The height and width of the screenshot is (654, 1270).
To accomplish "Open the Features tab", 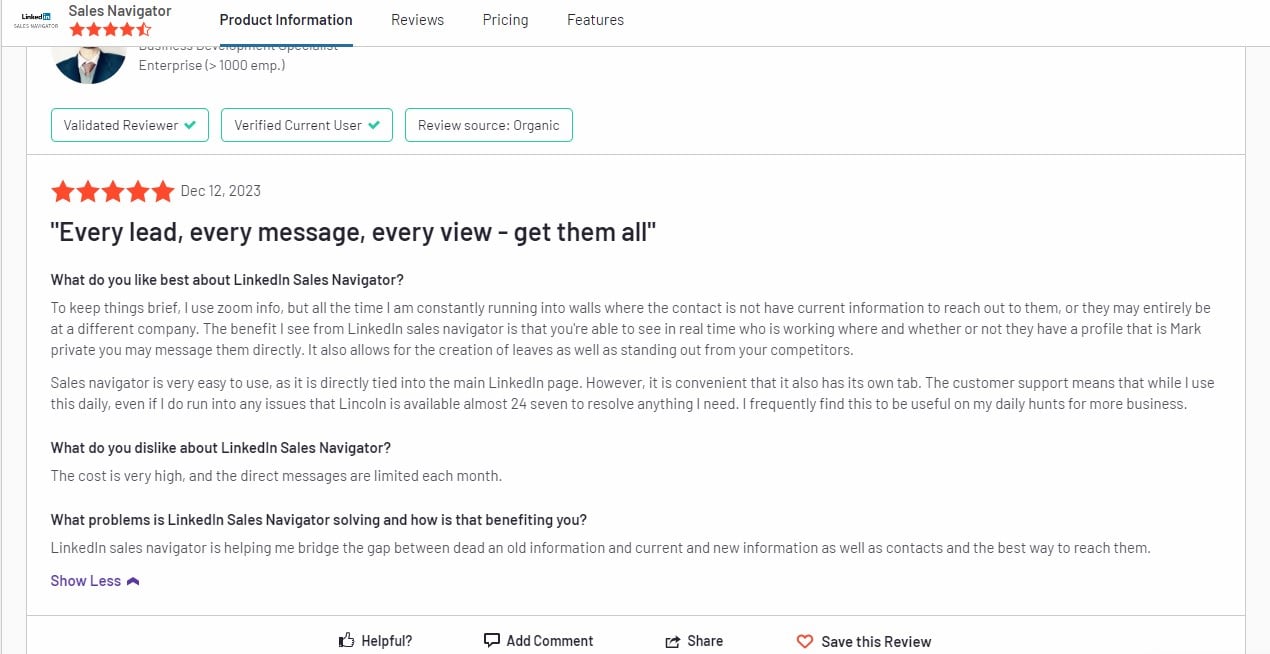I will coord(595,20).
